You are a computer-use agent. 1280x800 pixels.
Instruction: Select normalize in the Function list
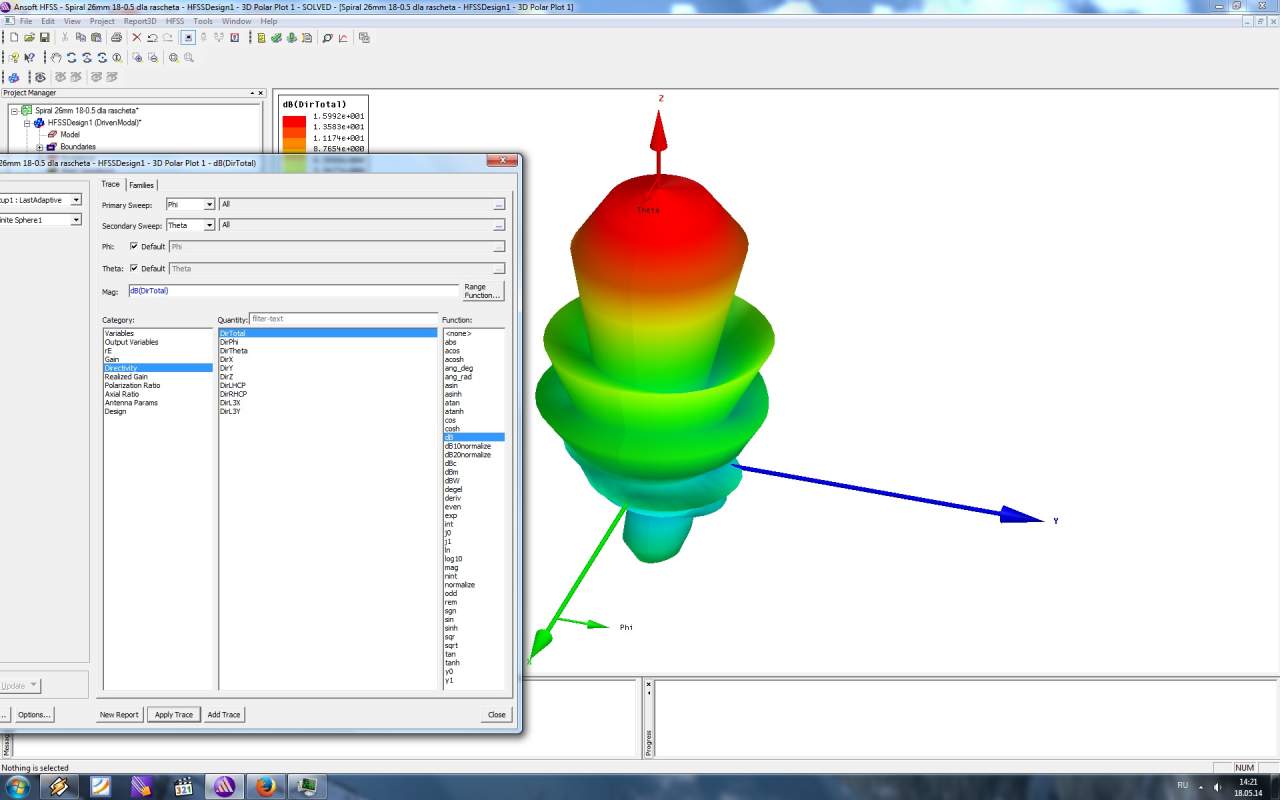[x=460, y=585]
